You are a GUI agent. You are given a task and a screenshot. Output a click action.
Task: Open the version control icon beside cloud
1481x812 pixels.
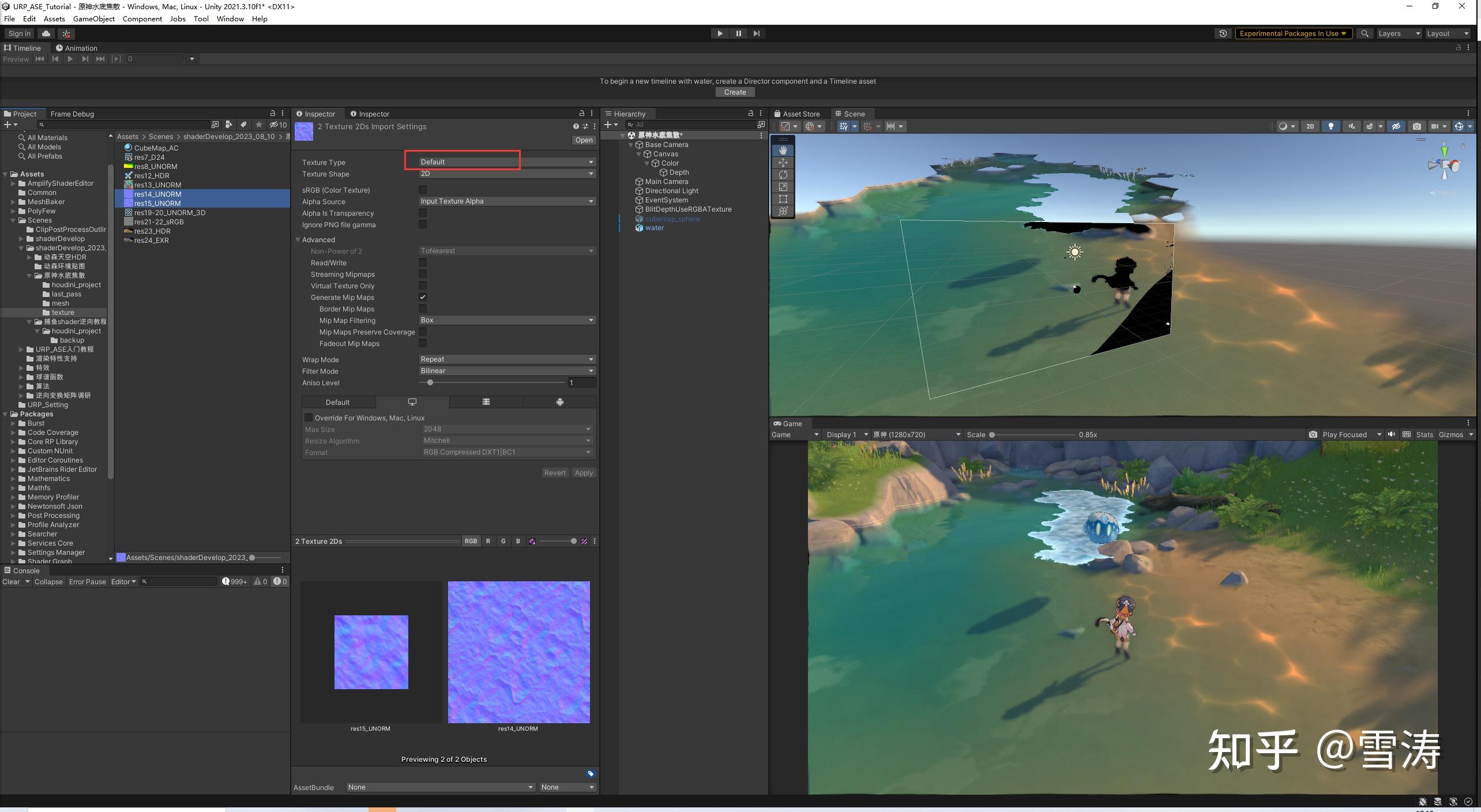66,33
